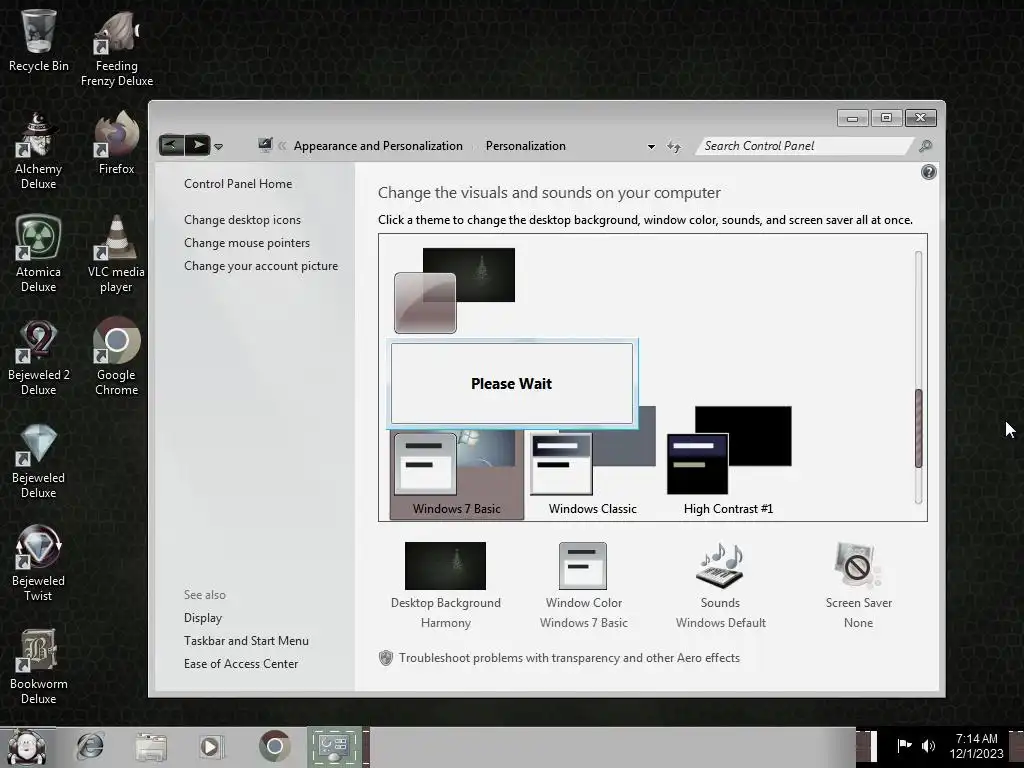
Task: Go back with the back arrow button
Action: click(x=171, y=144)
